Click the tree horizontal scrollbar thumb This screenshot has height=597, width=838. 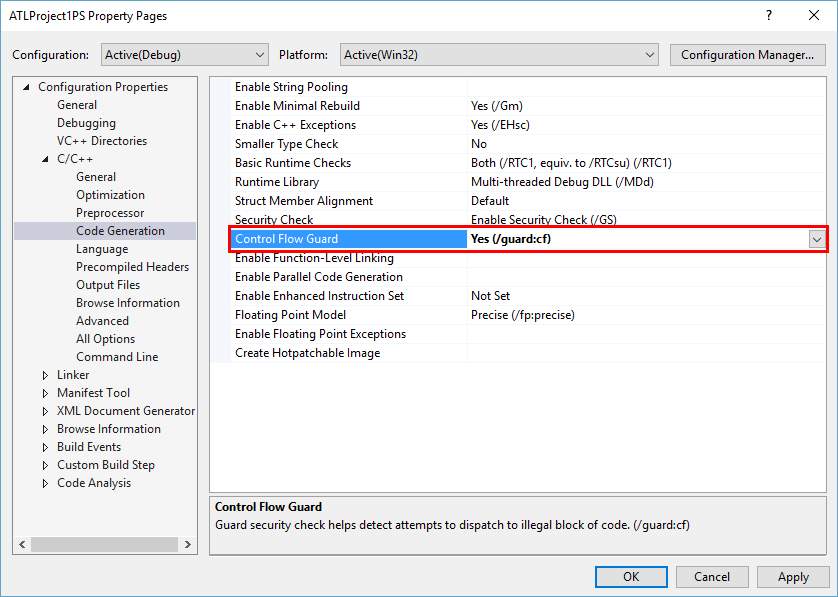[104, 545]
